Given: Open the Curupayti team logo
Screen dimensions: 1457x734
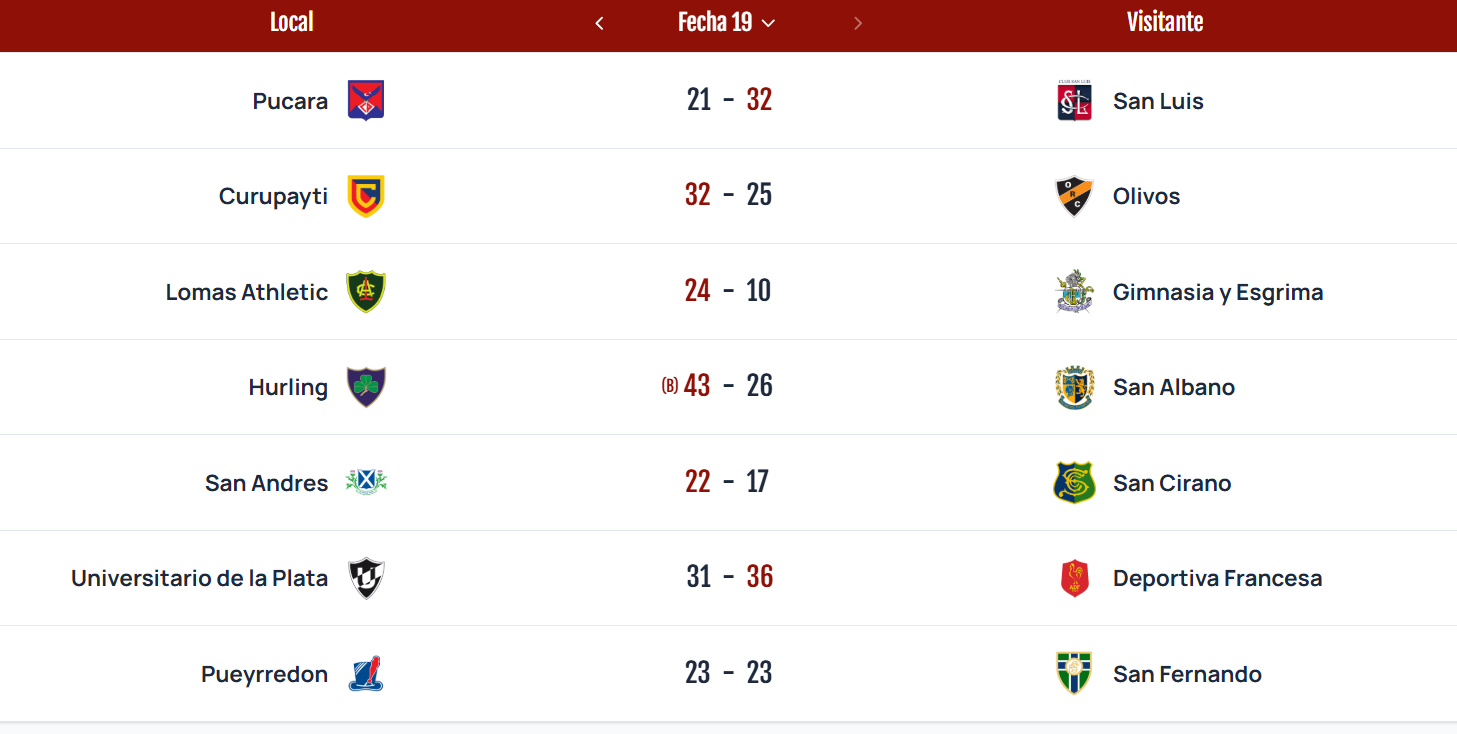Looking at the screenshot, I should [366, 196].
